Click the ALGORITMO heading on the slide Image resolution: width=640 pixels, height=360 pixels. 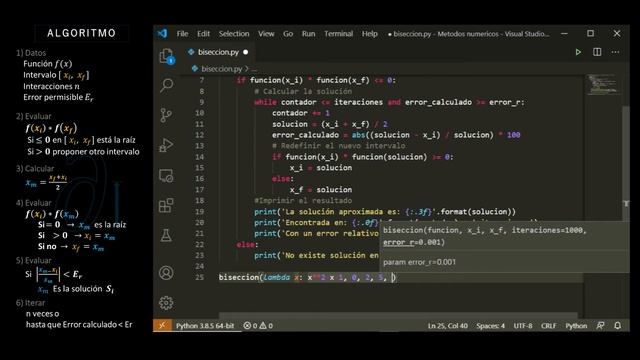point(82,33)
